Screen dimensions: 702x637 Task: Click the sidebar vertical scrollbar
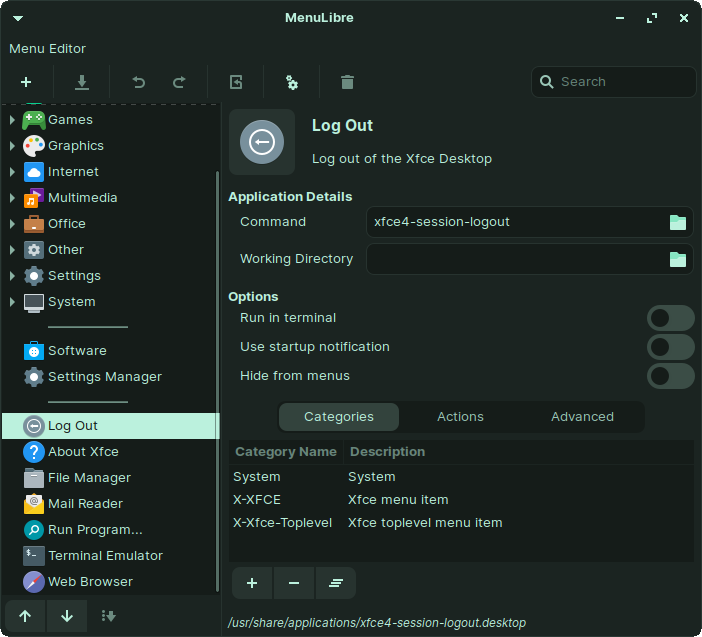pos(218,381)
